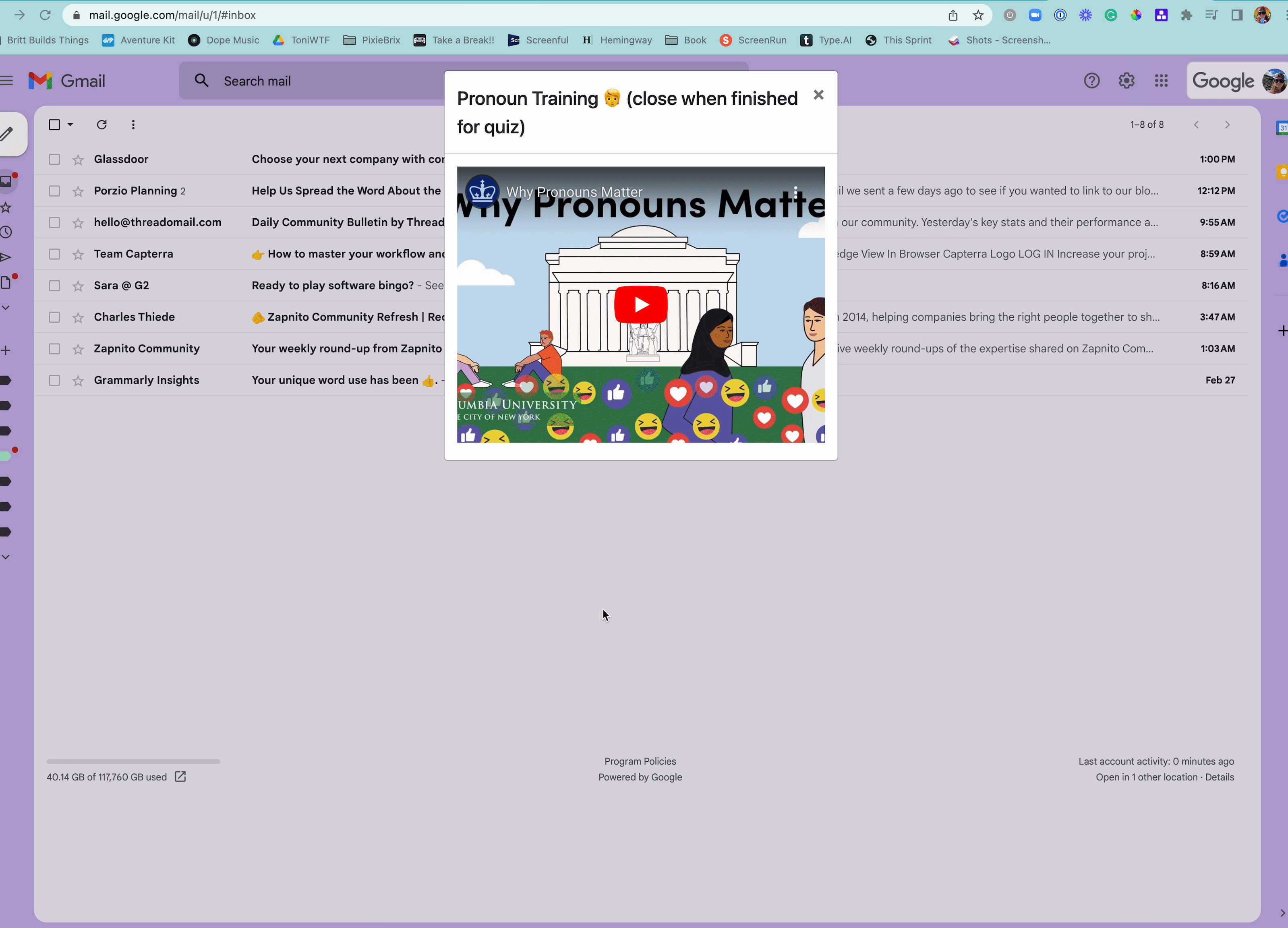Show side panel chevron at bottom right
Image resolution: width=1288 pixels, height=928 pixels.
pyautogui.click(x=1282, y=913)
